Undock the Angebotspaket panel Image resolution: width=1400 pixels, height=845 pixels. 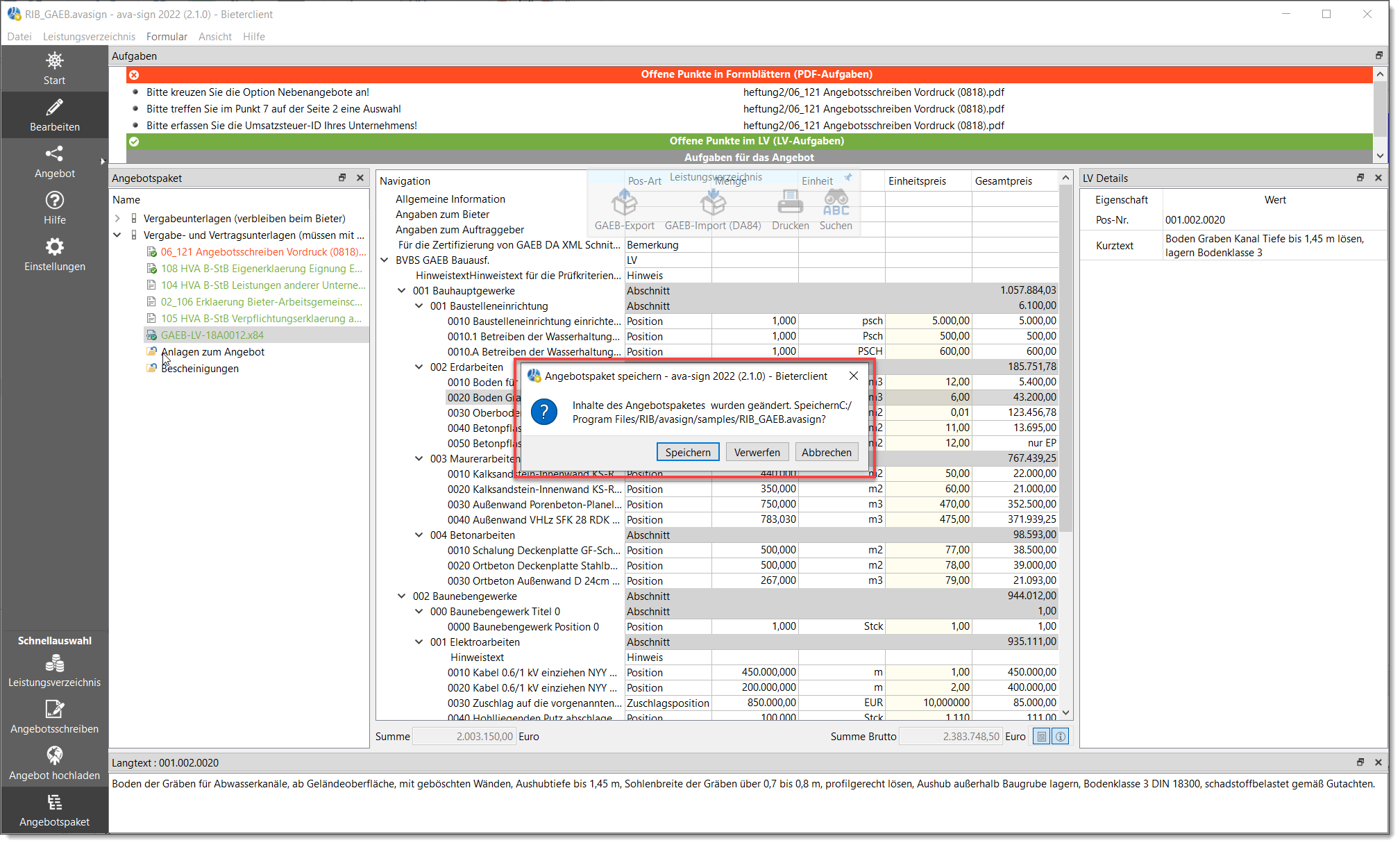[342, 178]
